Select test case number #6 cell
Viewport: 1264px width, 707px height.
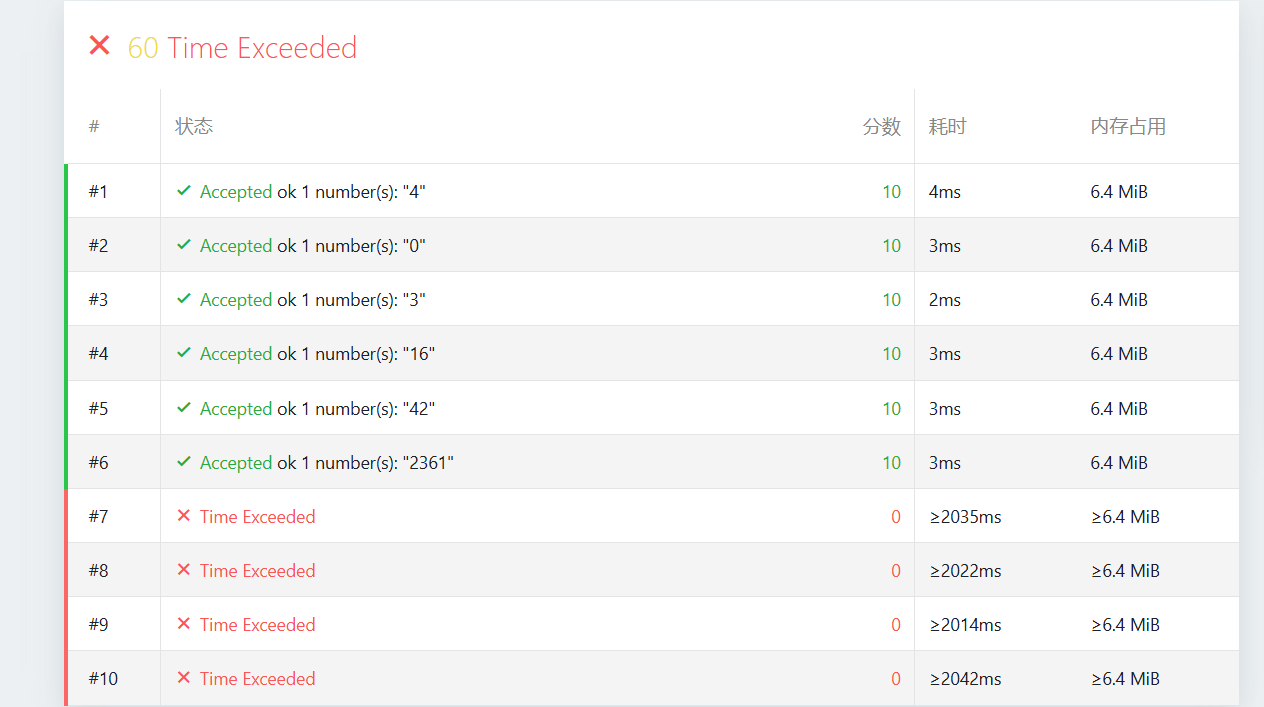tap(98, 463)
